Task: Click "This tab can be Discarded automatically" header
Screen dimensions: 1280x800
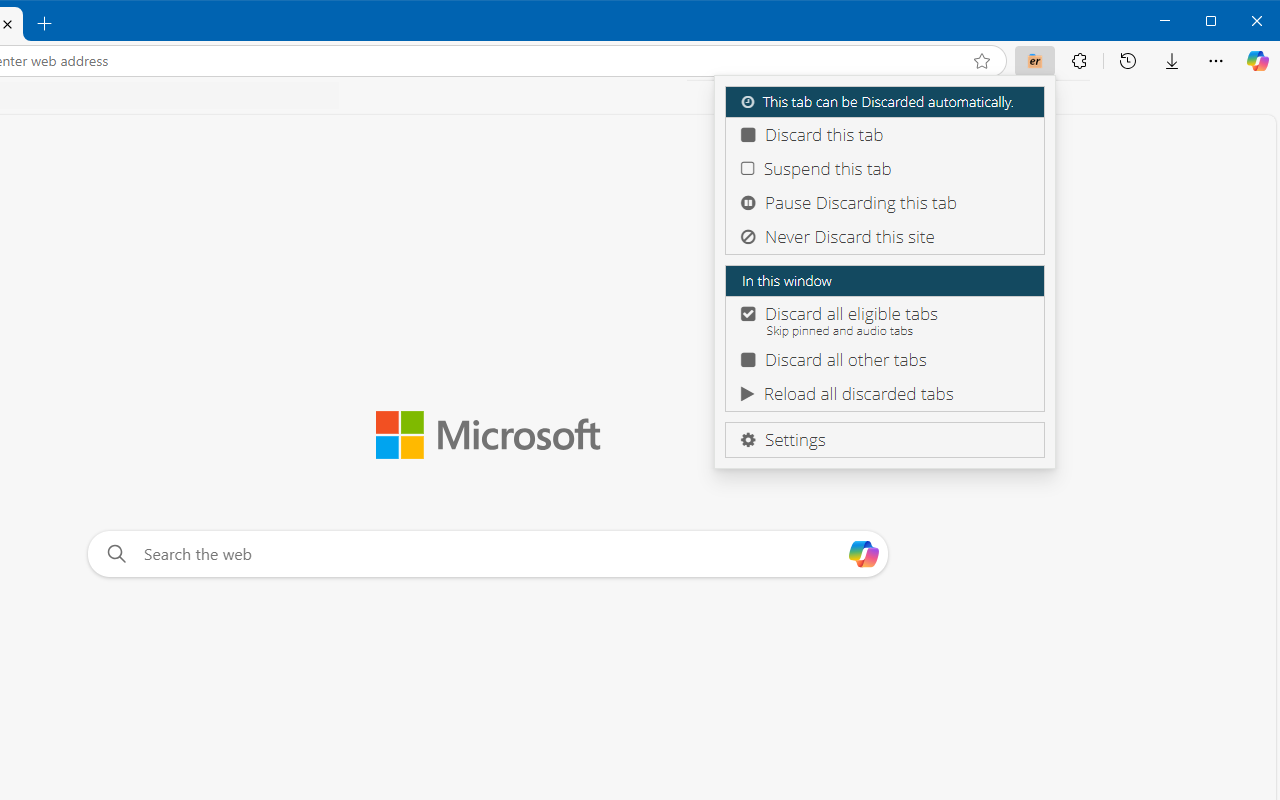Action: tap(885, 102)
